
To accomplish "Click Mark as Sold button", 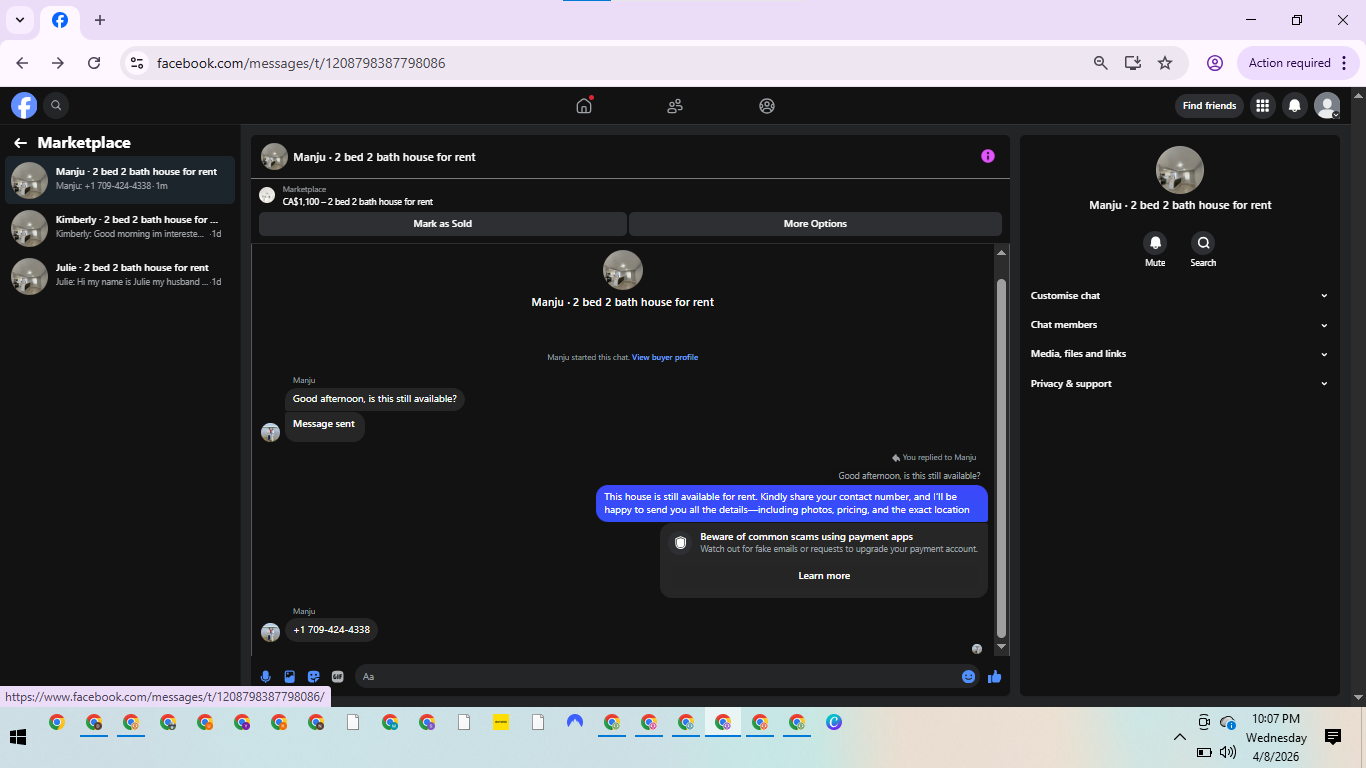I will pos(443,224).
